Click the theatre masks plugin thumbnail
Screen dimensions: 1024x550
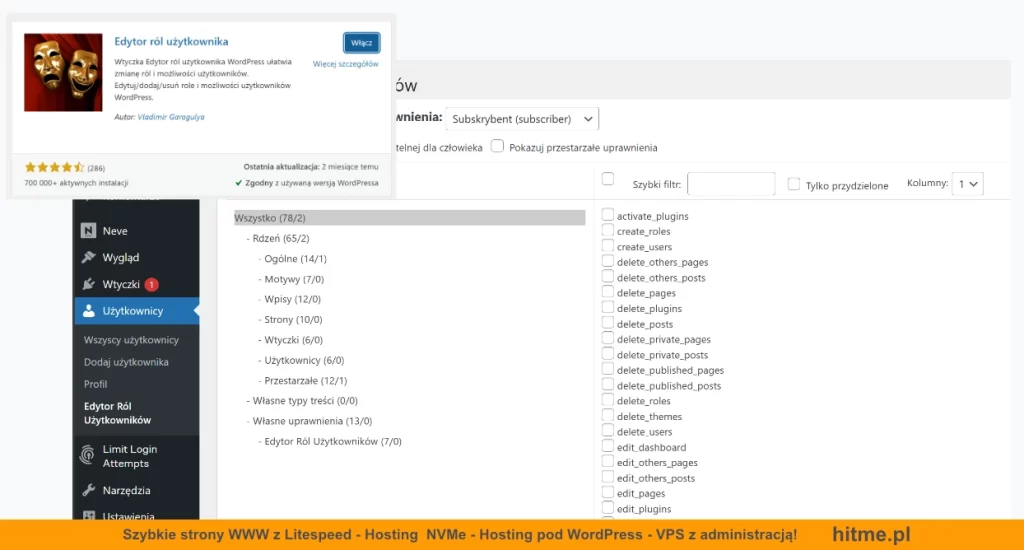tap(63, 72)
